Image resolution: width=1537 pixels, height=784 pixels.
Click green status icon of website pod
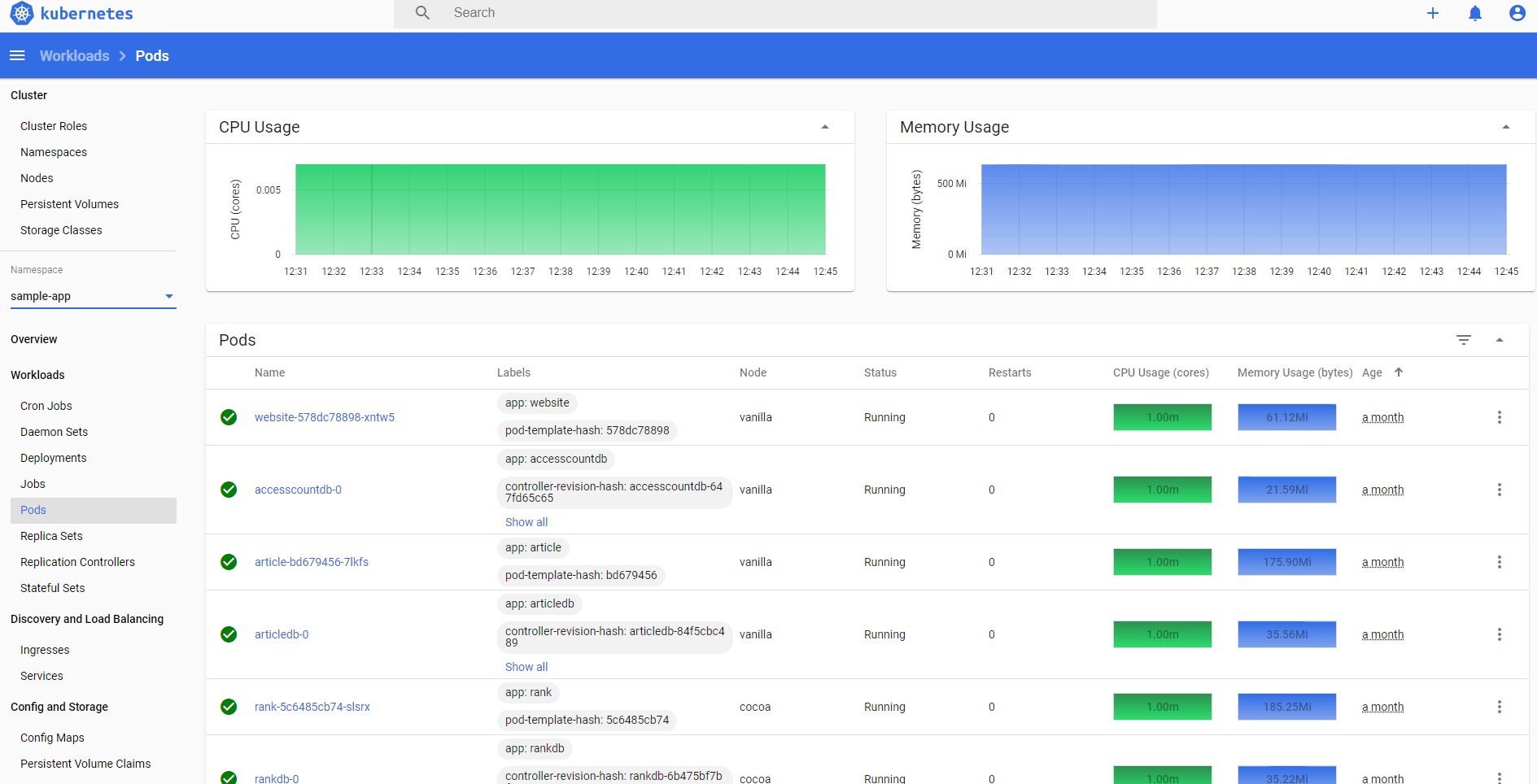pos(229,417)
